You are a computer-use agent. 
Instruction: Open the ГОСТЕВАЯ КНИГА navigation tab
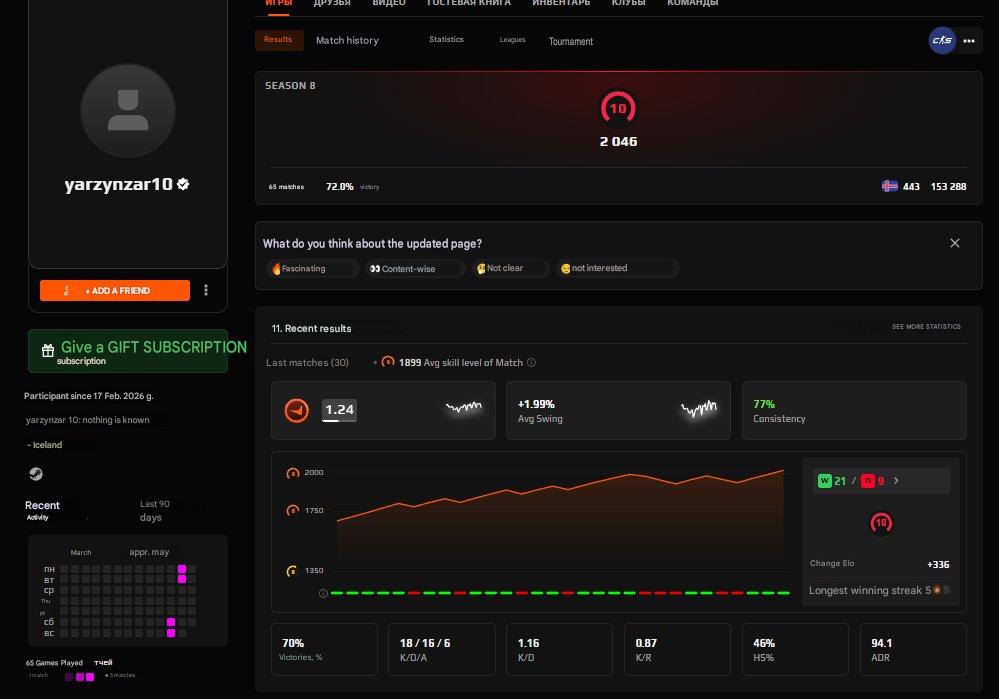(468, 3)
